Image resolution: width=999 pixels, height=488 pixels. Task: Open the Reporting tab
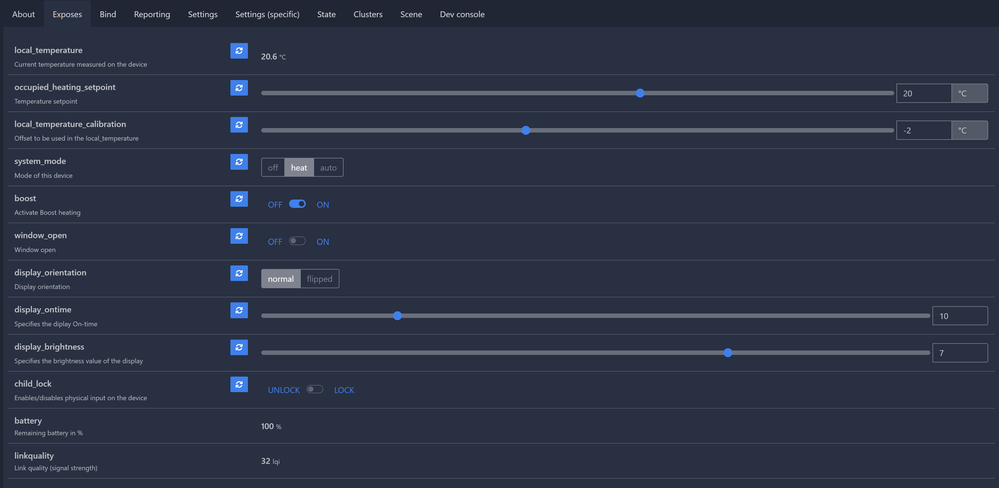coord(152,14)
